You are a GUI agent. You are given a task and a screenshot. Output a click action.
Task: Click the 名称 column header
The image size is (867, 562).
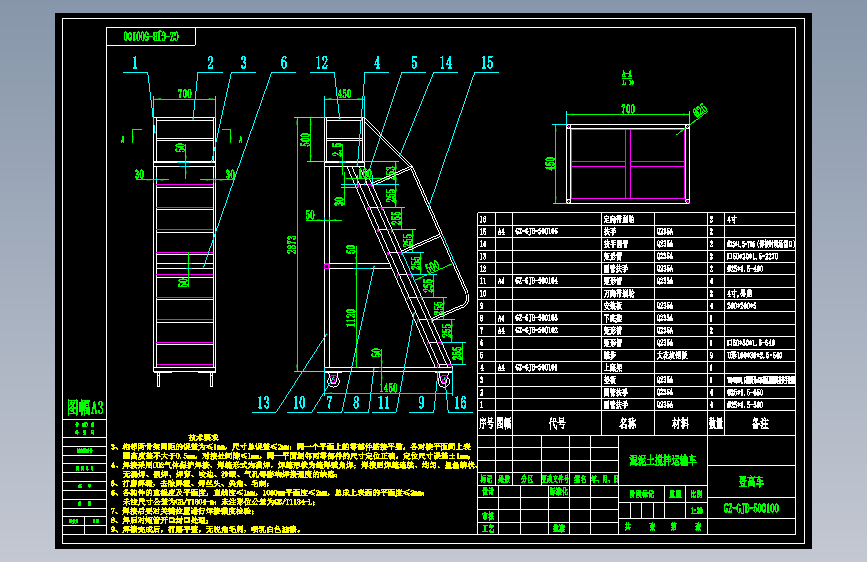click(628, 423)
